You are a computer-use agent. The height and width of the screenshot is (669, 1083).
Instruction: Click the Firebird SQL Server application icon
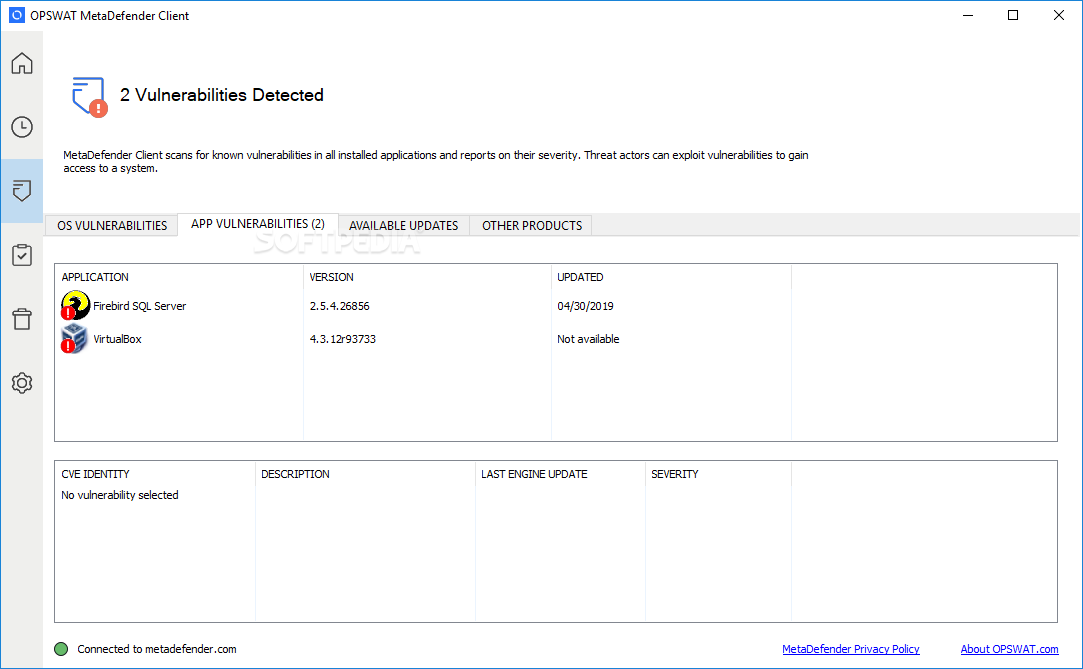[x=75, y=305]
